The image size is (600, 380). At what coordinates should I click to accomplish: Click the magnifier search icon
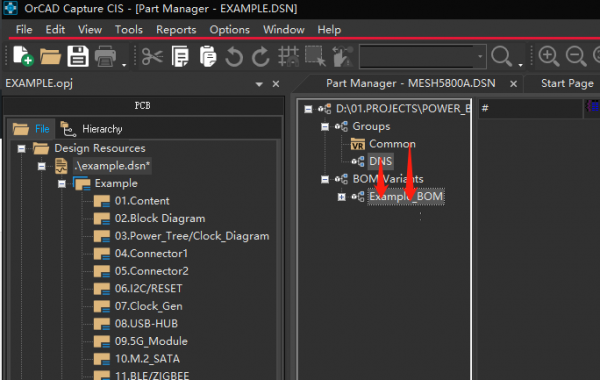click(x=501, y=57)
